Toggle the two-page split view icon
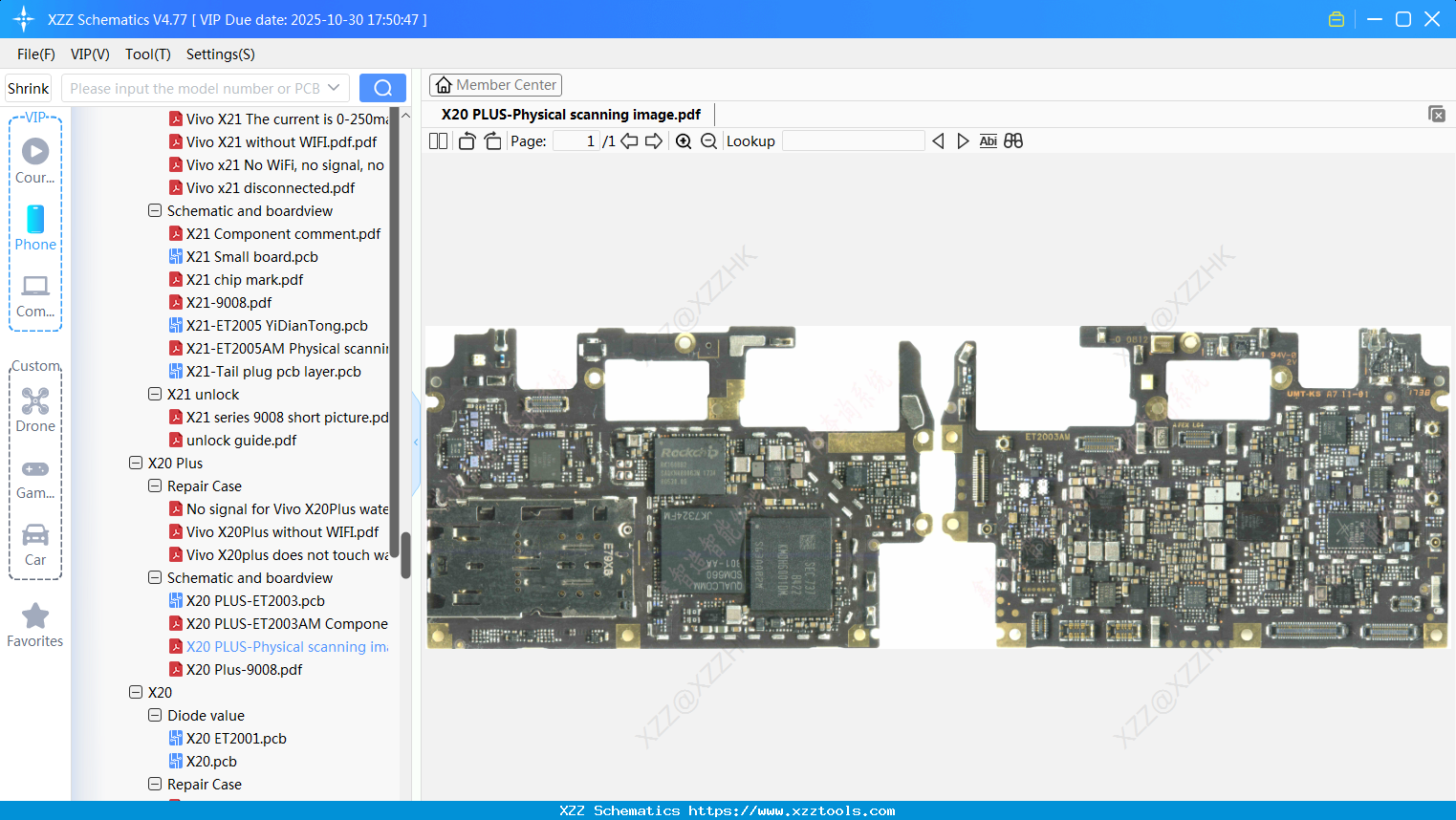 coord(439,141)
